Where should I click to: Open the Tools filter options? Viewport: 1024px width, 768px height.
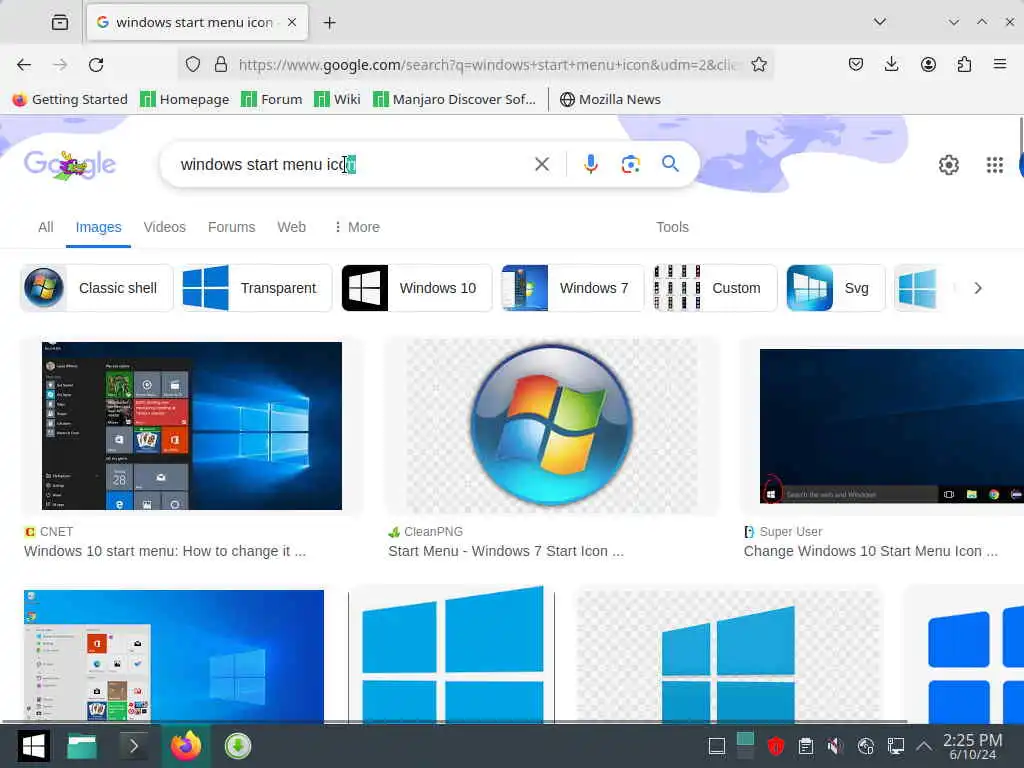click(x=672, y=227)
